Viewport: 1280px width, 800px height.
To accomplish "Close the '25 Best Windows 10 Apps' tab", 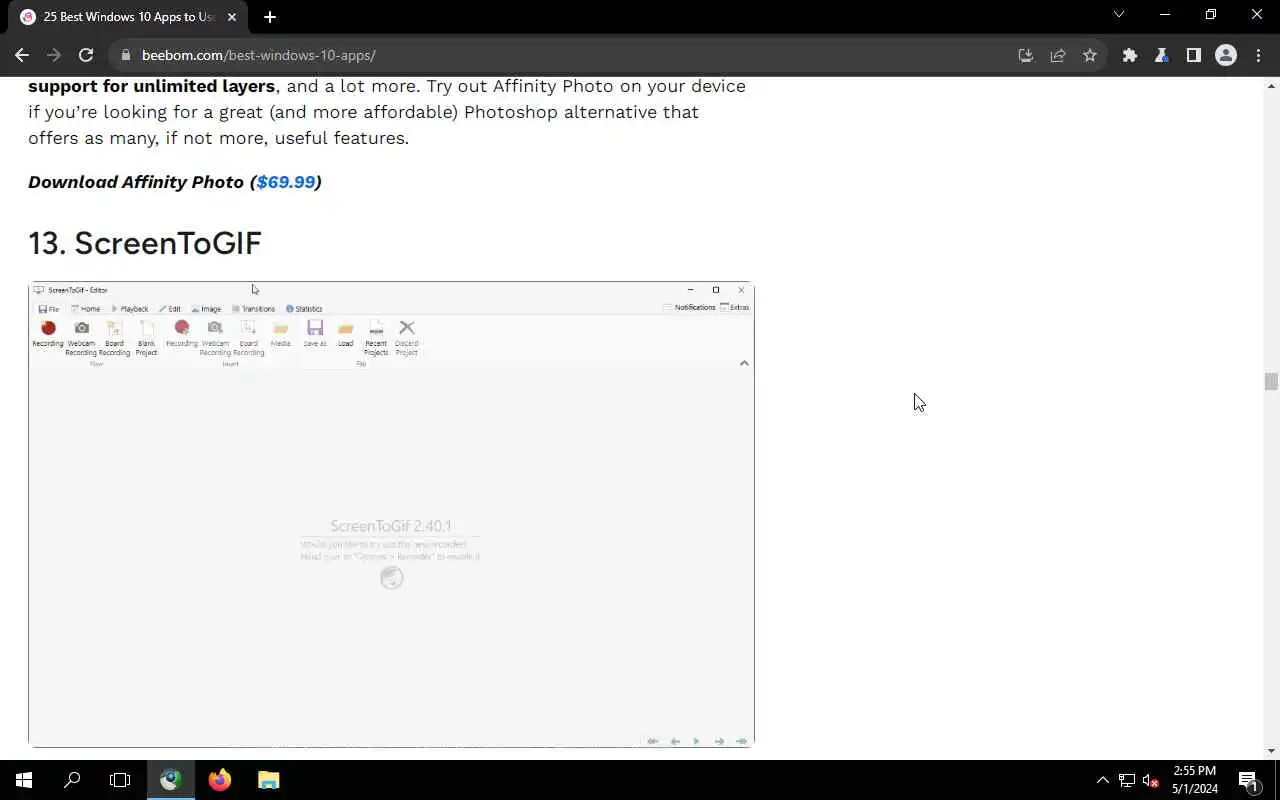I will click(232, 17).
